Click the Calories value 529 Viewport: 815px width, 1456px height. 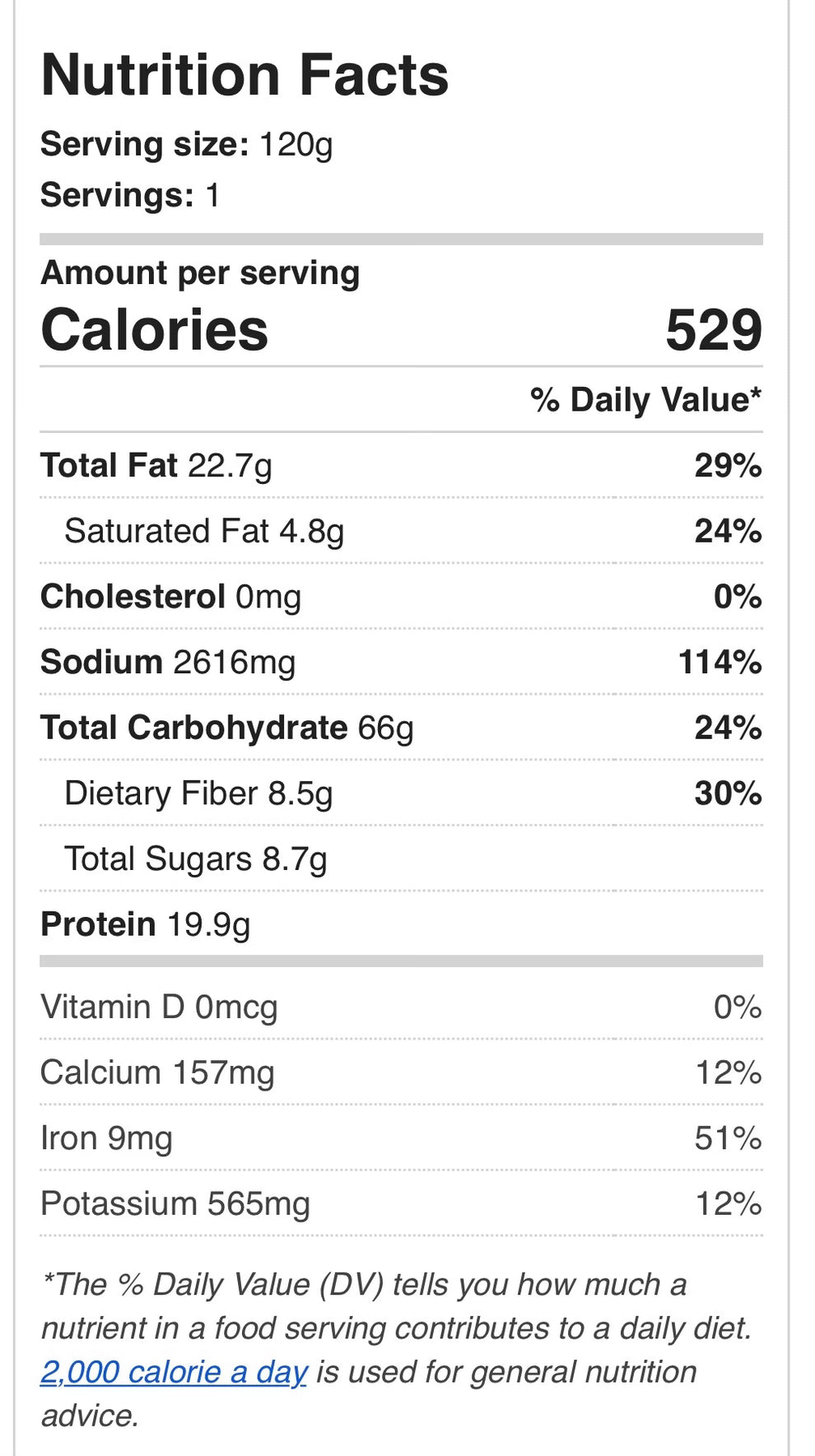point(713,330)
